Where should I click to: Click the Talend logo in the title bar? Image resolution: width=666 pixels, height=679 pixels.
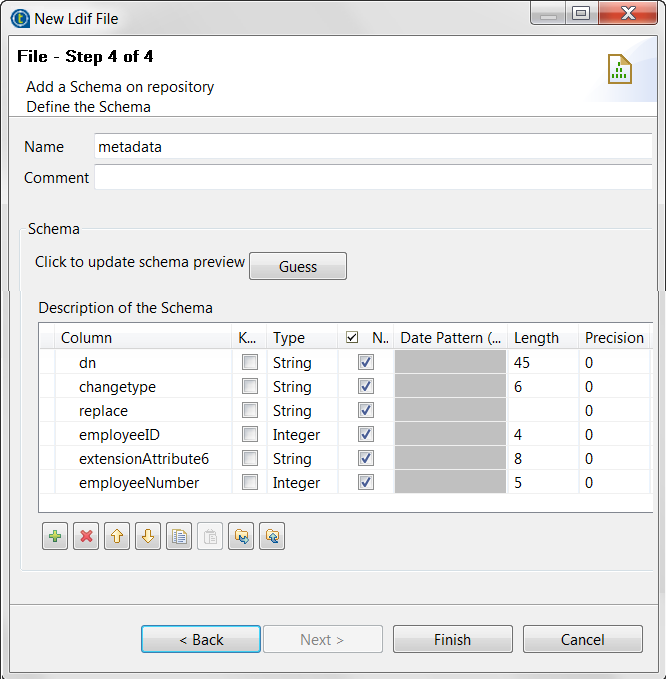(x=20, y=19)
